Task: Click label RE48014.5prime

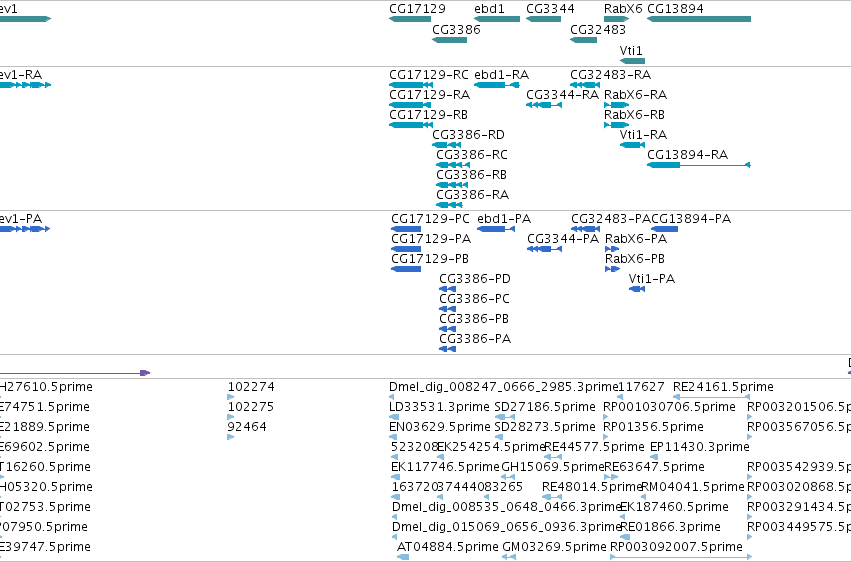Action: pos(592,487)
